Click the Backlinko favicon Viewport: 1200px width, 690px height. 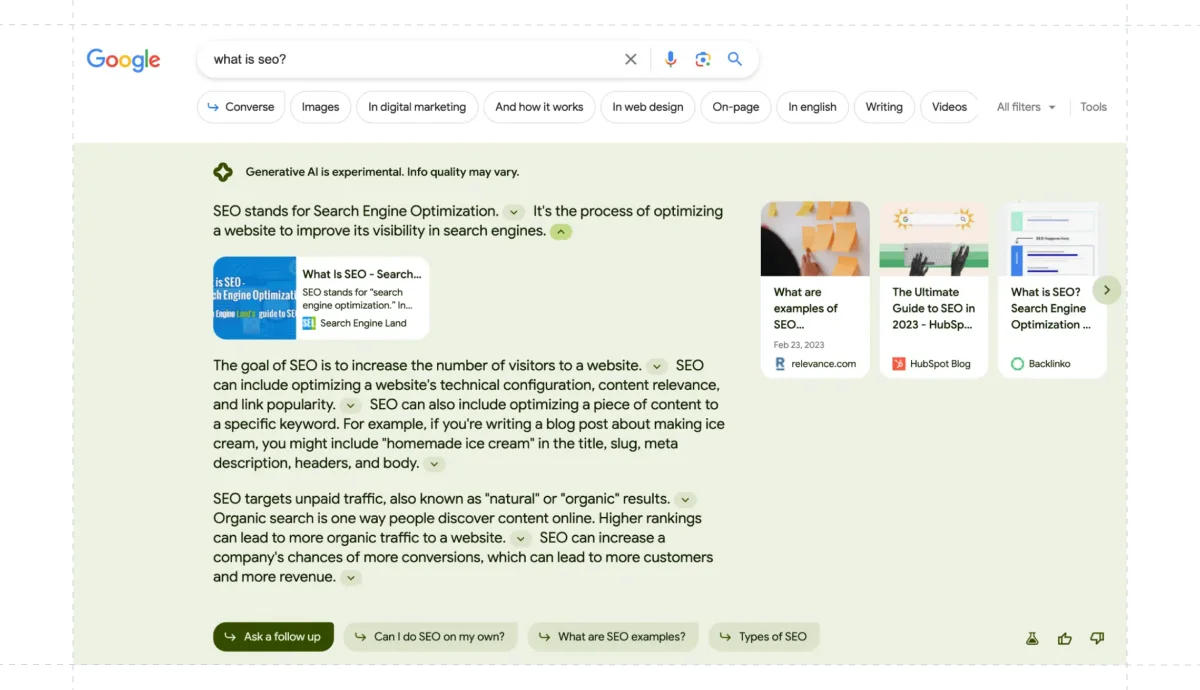1018,364
